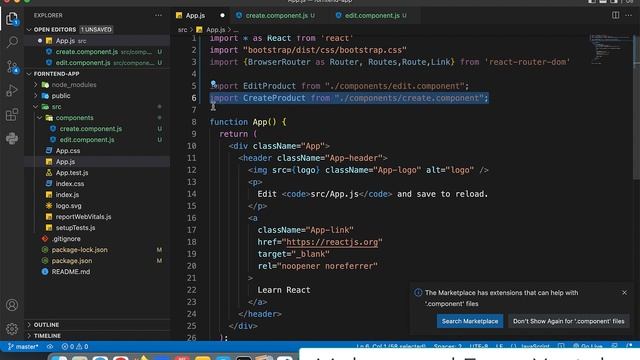
Task: Click Don't Show Again for component files
Action: pyautogui.click(x=568, y=321)
